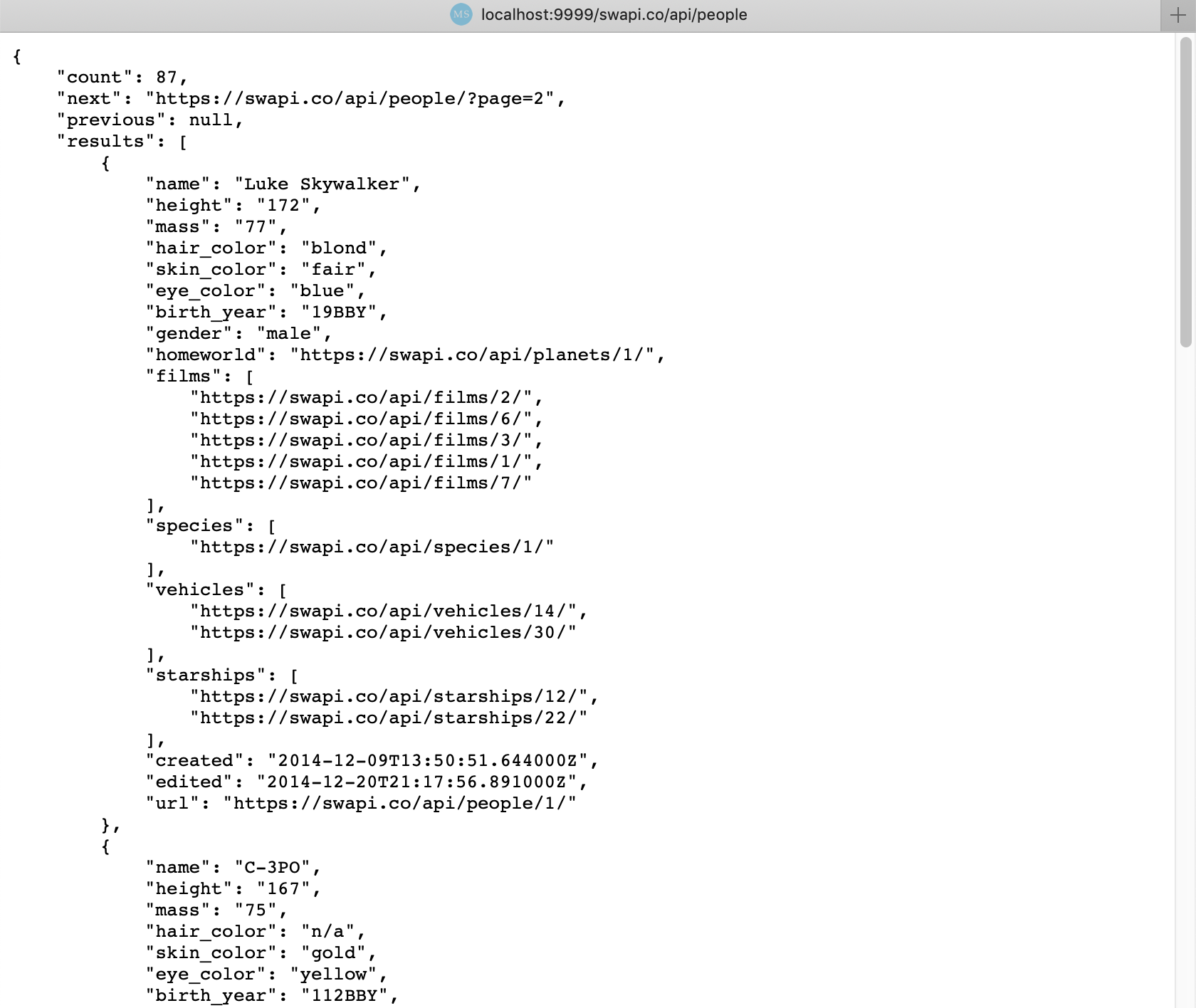This screenshot has height=1008, width=1196.
Task: Click the starships/22/ URL
Action: 389,718
